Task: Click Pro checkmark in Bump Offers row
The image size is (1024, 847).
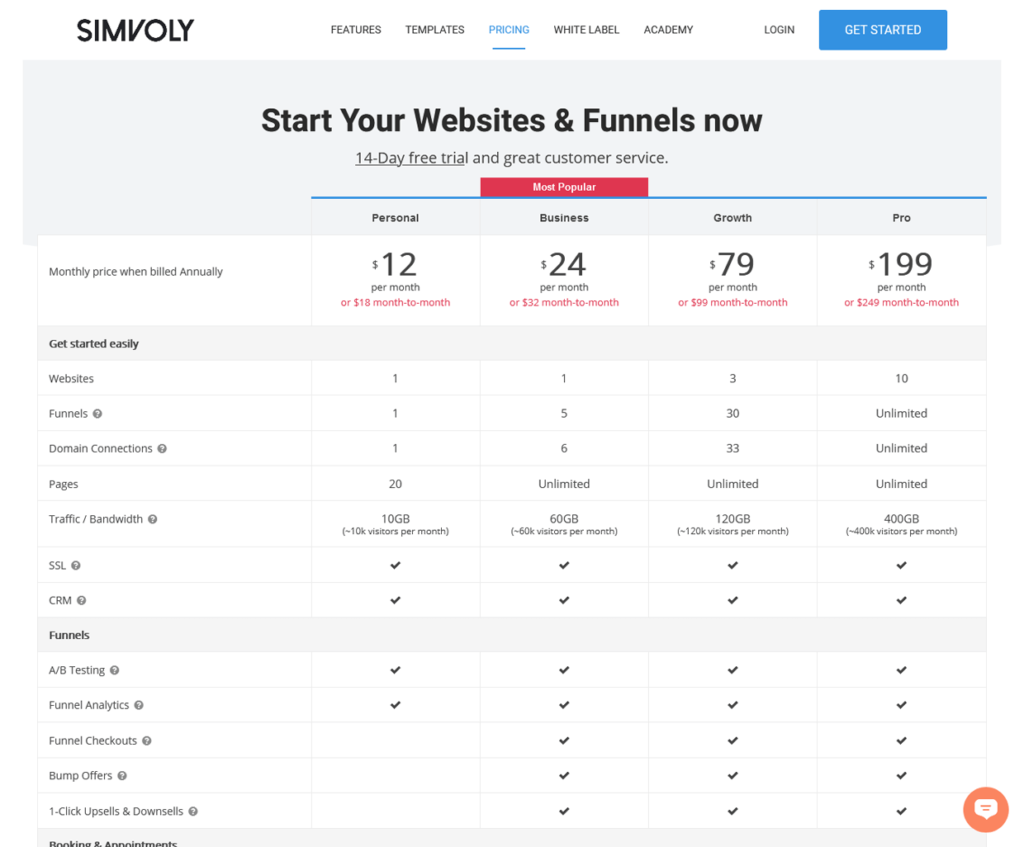Action: click(x=901, y=776)
